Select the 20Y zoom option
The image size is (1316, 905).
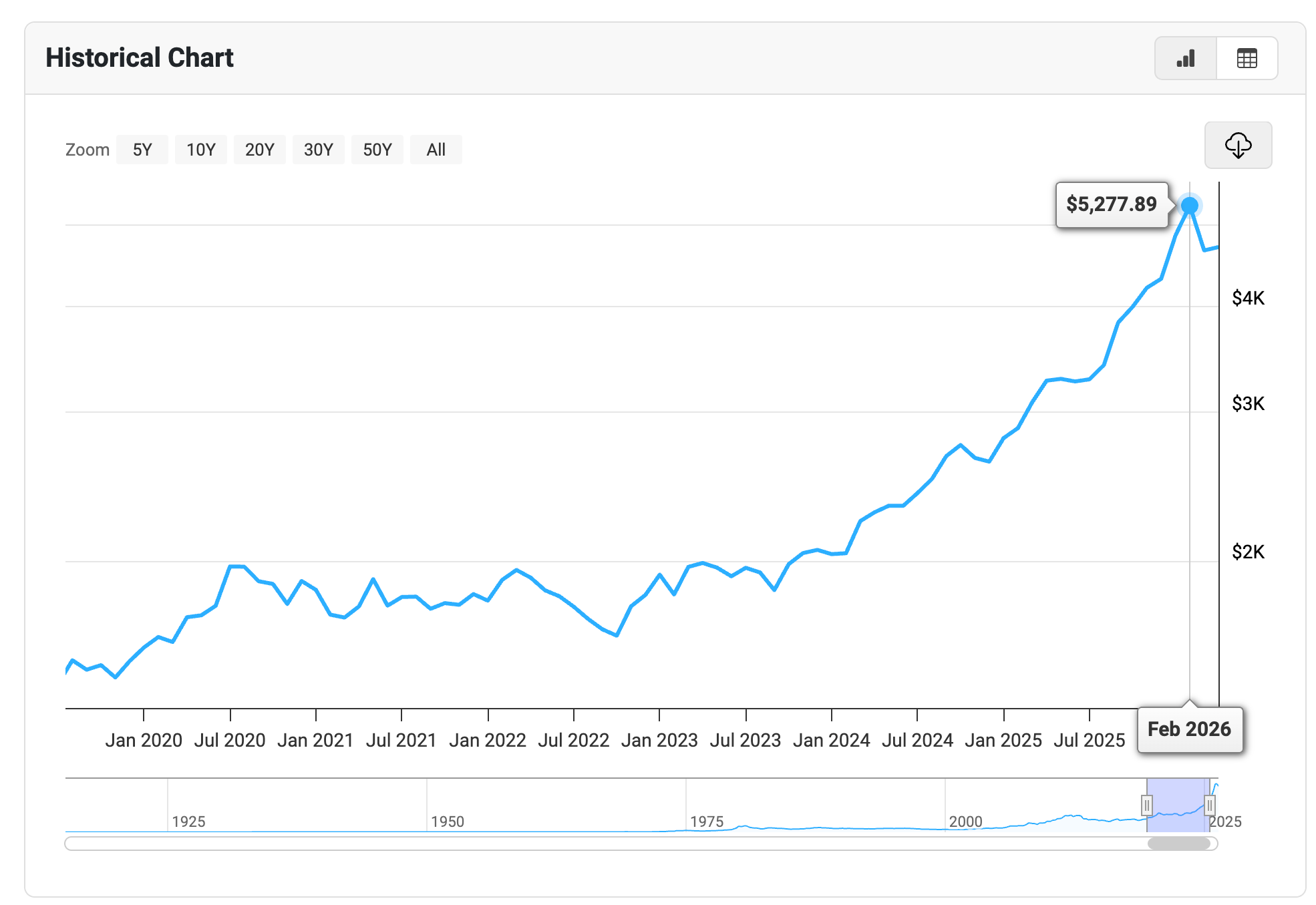pos(259,150)
